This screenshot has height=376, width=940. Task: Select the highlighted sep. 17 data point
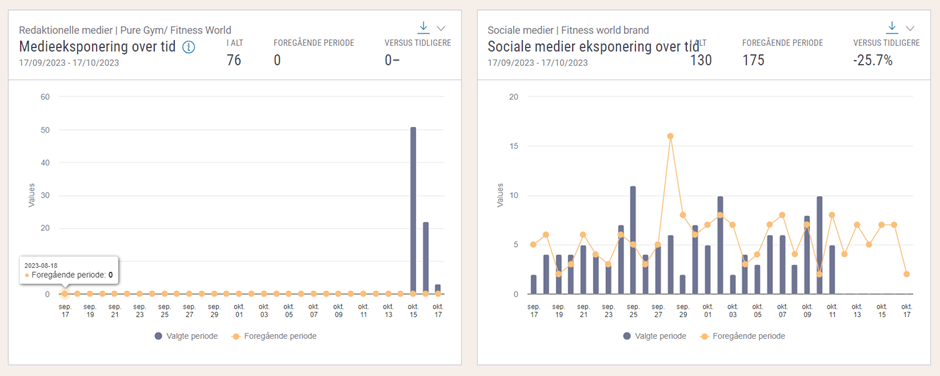point(64,294)
